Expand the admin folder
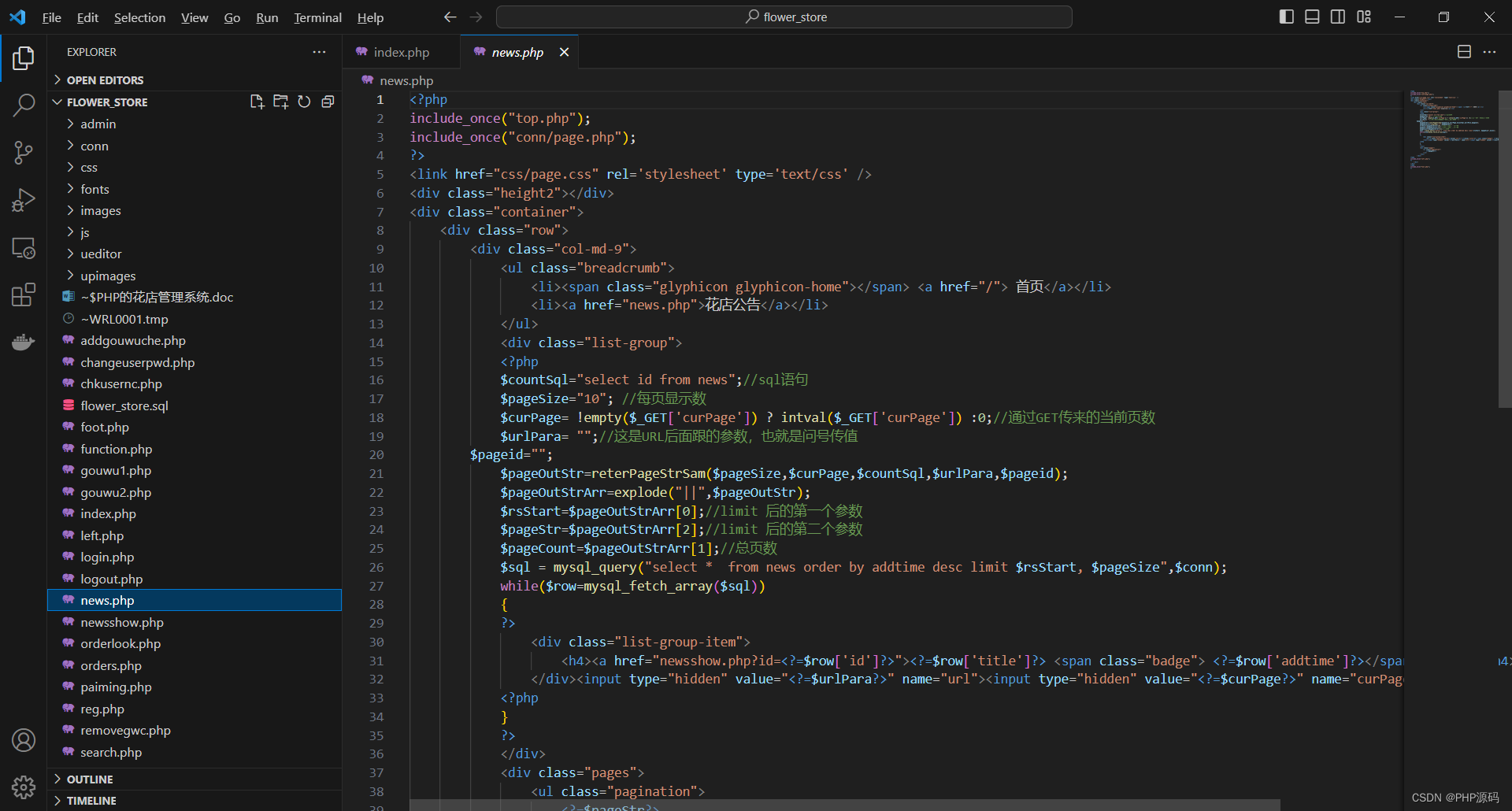This screenshot has width=1512, height=811. pyautogui.click(x=195, y=124)
